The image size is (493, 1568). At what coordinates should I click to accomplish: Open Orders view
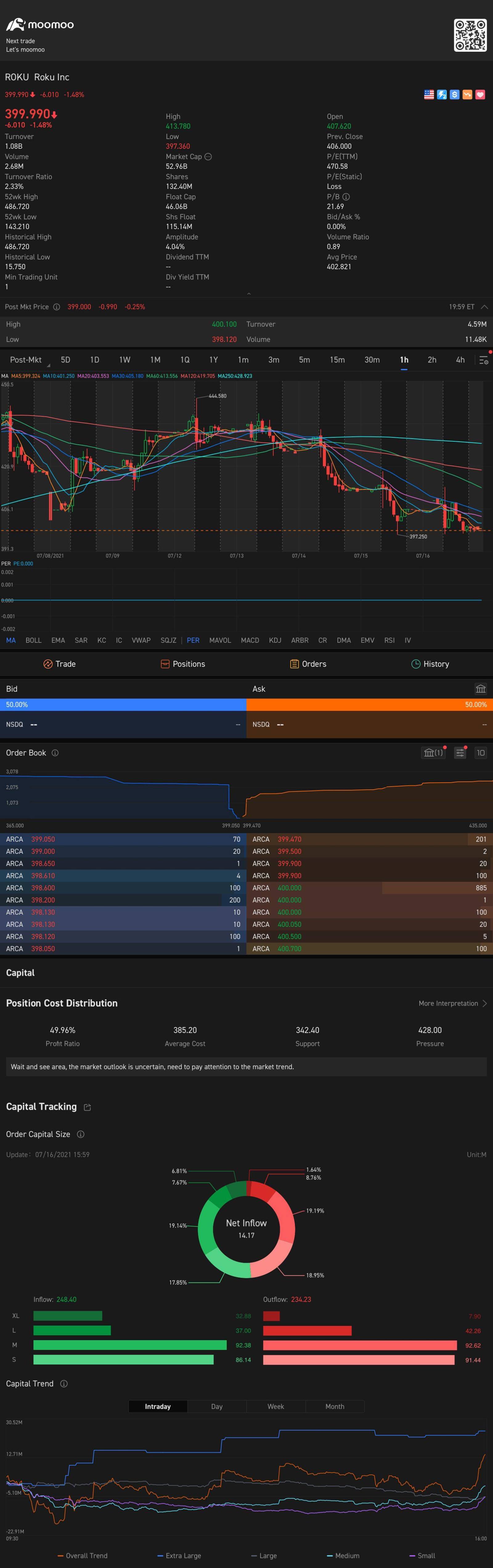[x=308, y=664]
